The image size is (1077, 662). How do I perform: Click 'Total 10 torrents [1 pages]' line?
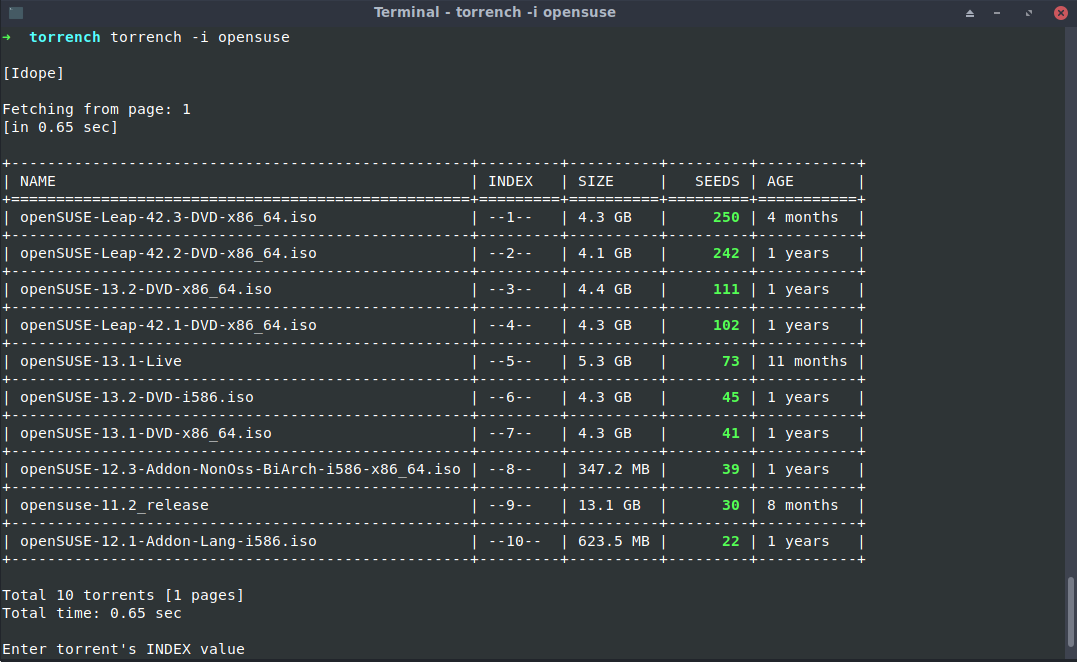pos(123,595)
